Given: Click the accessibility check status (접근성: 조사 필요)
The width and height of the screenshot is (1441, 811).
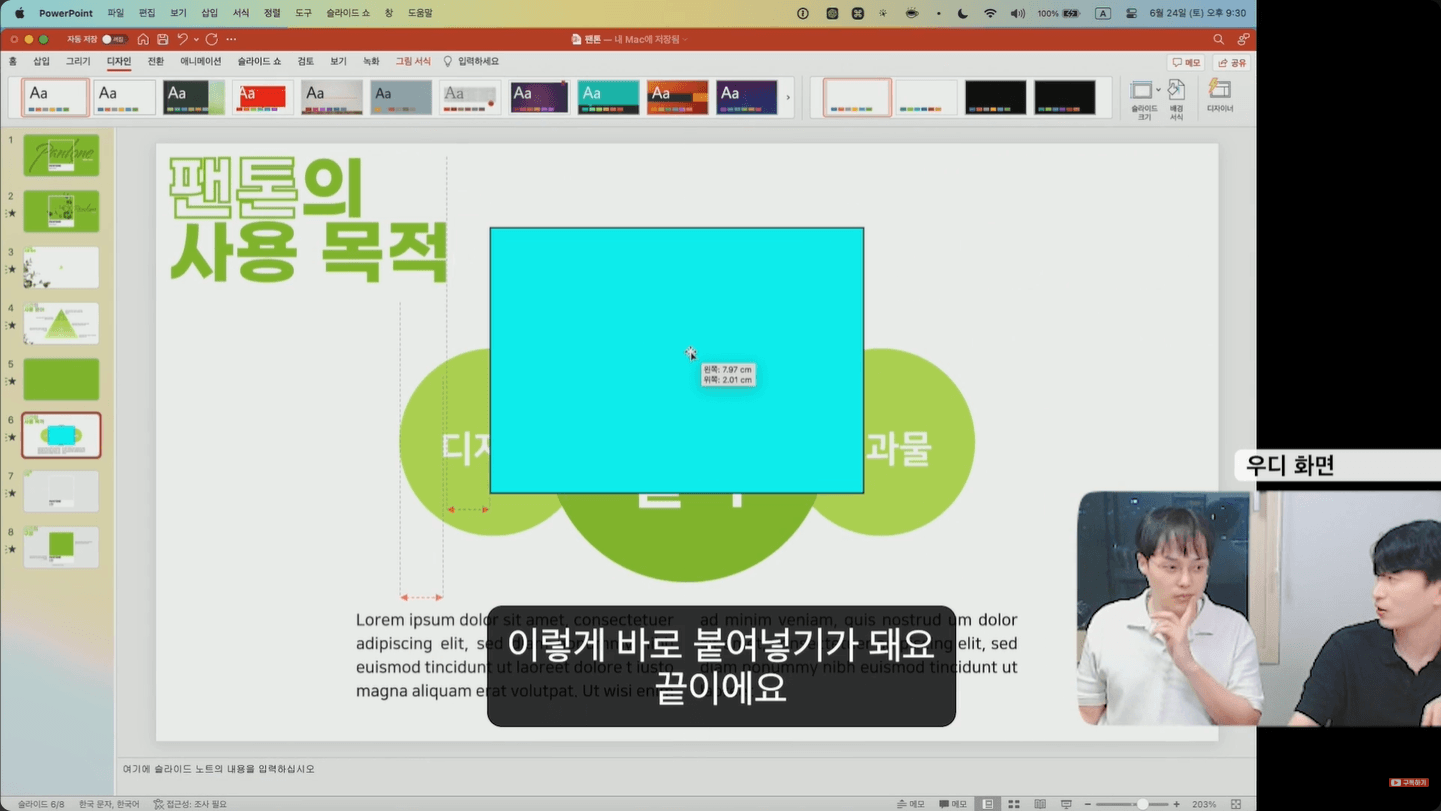Looking at the screenshot, I should [190, 804].
